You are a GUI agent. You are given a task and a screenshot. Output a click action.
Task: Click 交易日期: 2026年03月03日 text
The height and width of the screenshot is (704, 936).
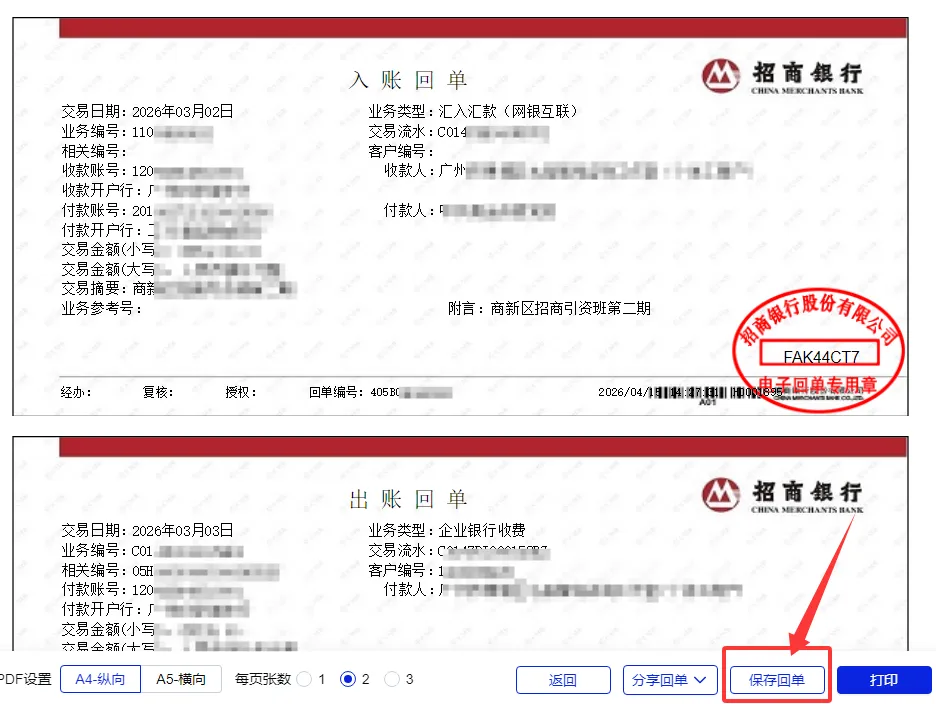[147, 530]
